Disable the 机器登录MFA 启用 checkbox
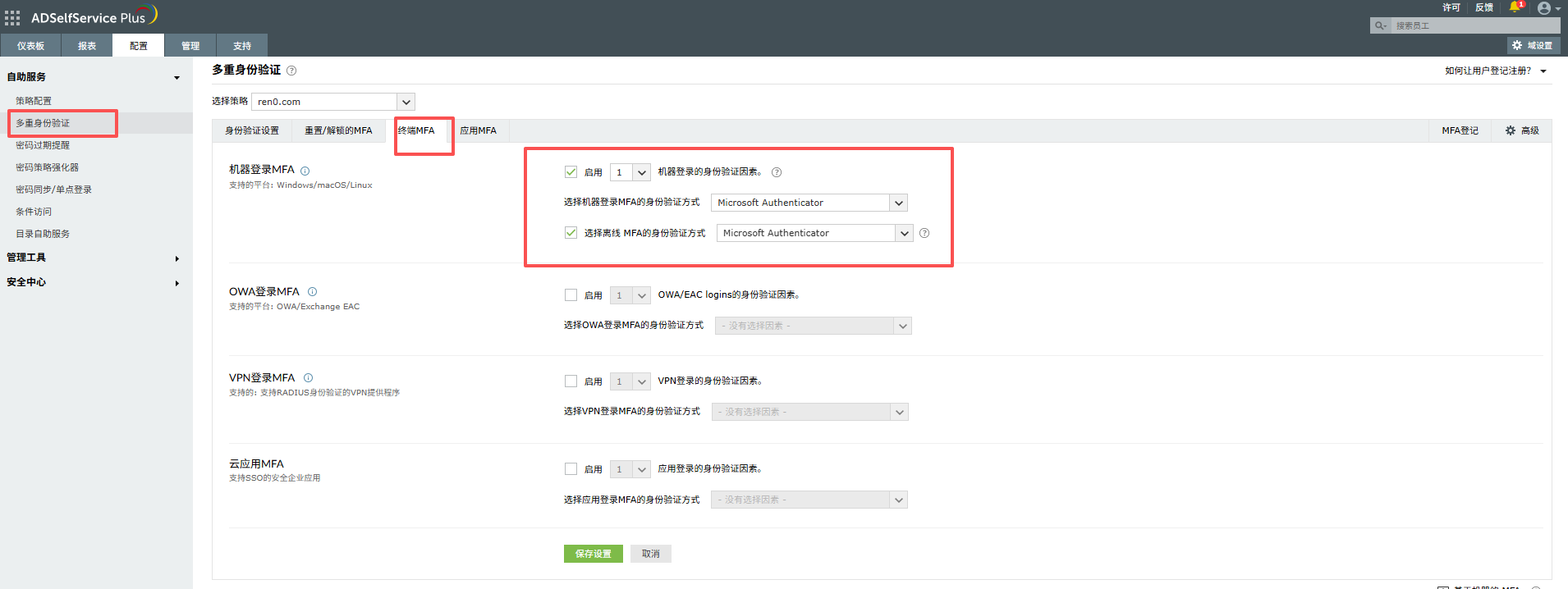Screen dimensions: 1568x589 (571, 172)
